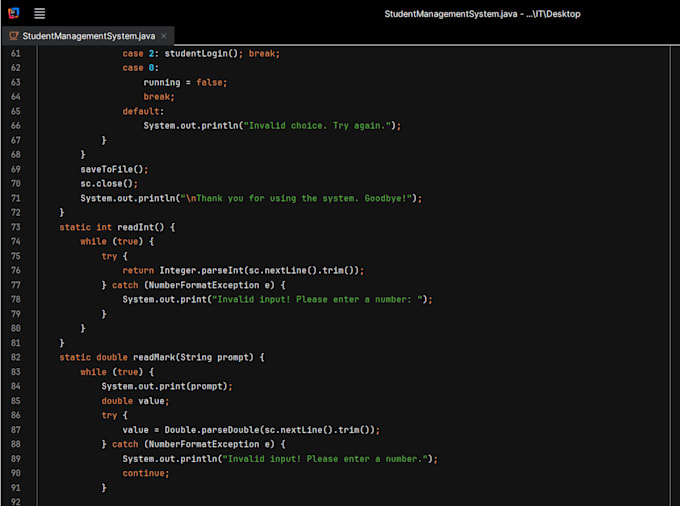Close the StudentManagementSystem.java tab

[163, 36]
